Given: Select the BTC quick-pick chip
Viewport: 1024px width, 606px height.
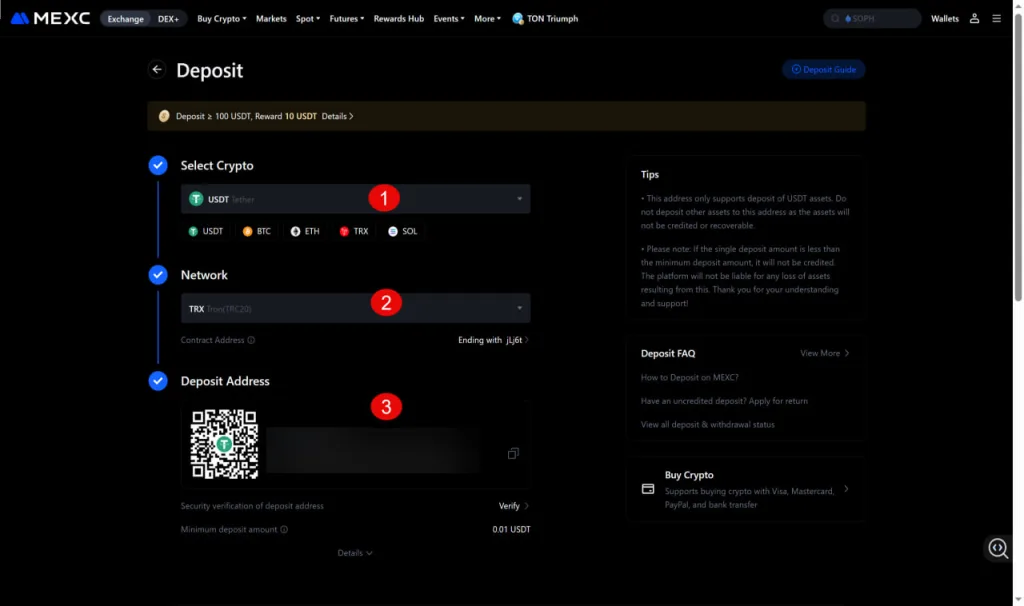Looking at the screenshot, I should [x=257, y=231].
